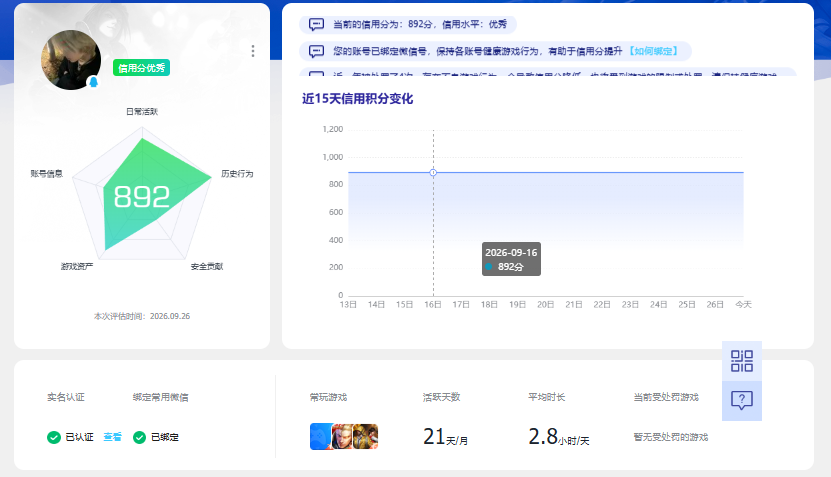Image resolution: width=831 pixels, height=477 pixels.
Task: Open the QR code side button
Action: pos(741,361)
